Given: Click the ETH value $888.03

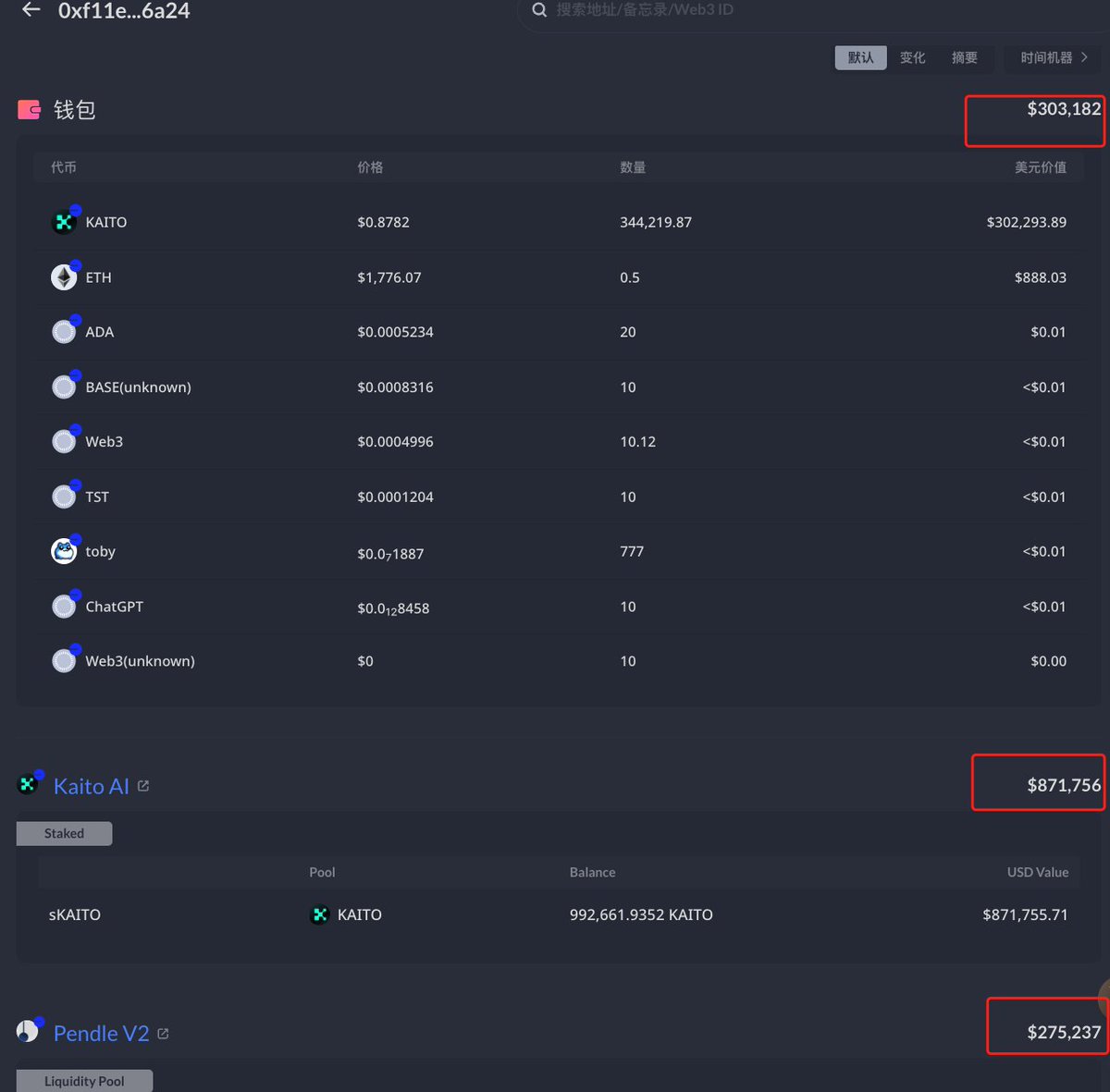Looking at the screenshot, I should [x=1041, y=277].
